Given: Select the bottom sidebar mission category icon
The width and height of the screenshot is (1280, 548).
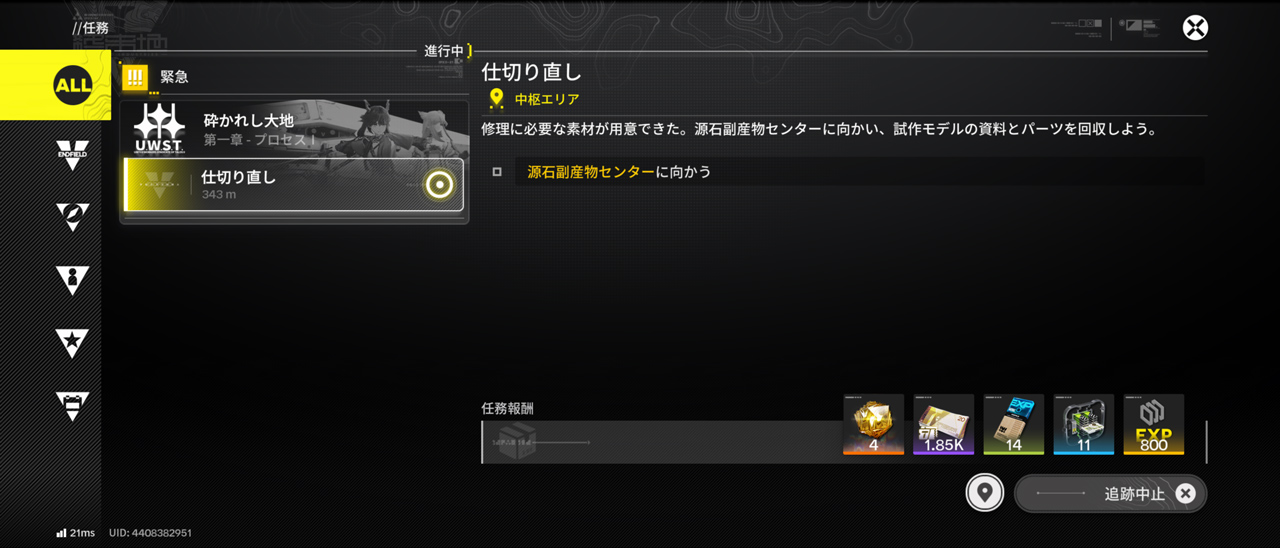Looking at the screenshot, I should pos(72,405).
